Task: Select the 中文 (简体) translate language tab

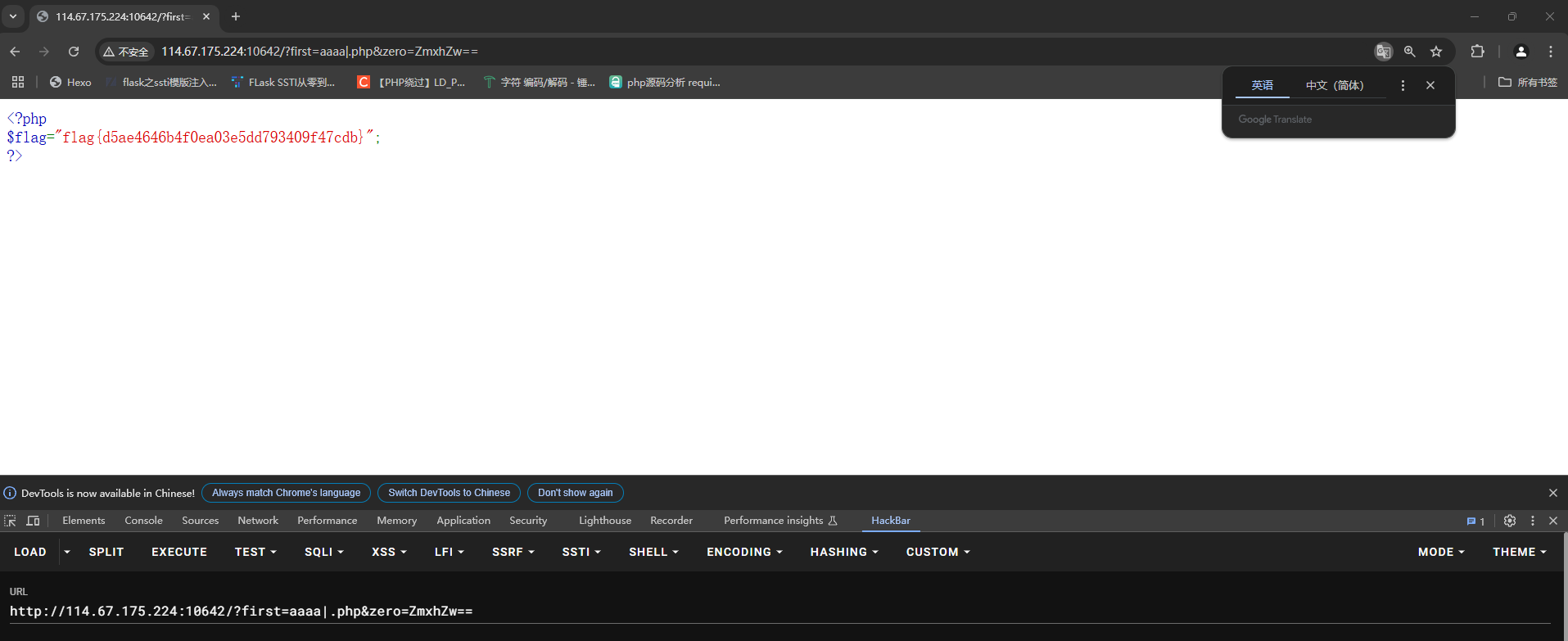Action: click(1334, 85)
